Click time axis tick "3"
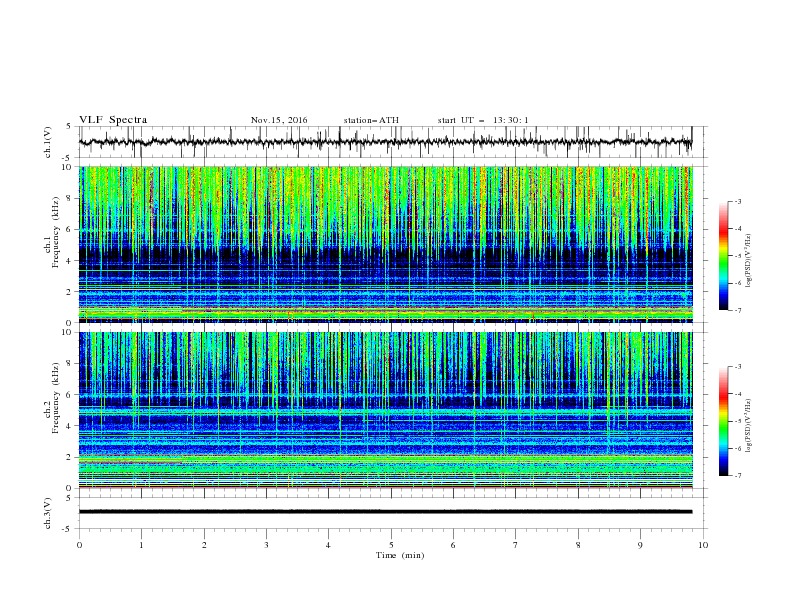792x612 pixels. (266, 545)
